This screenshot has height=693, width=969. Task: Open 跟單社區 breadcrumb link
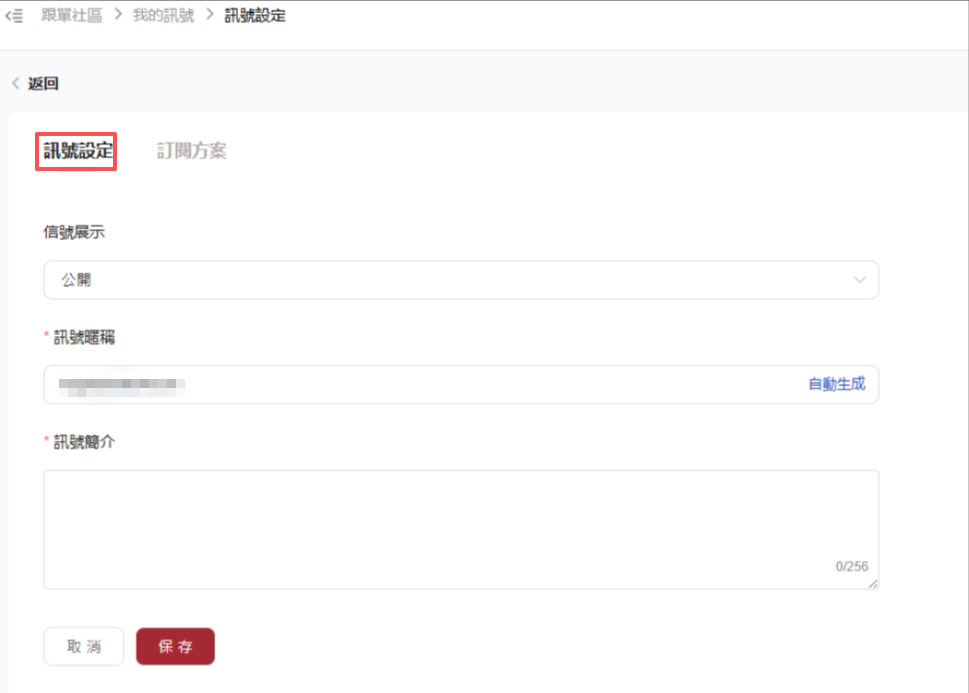click(72, 15)
